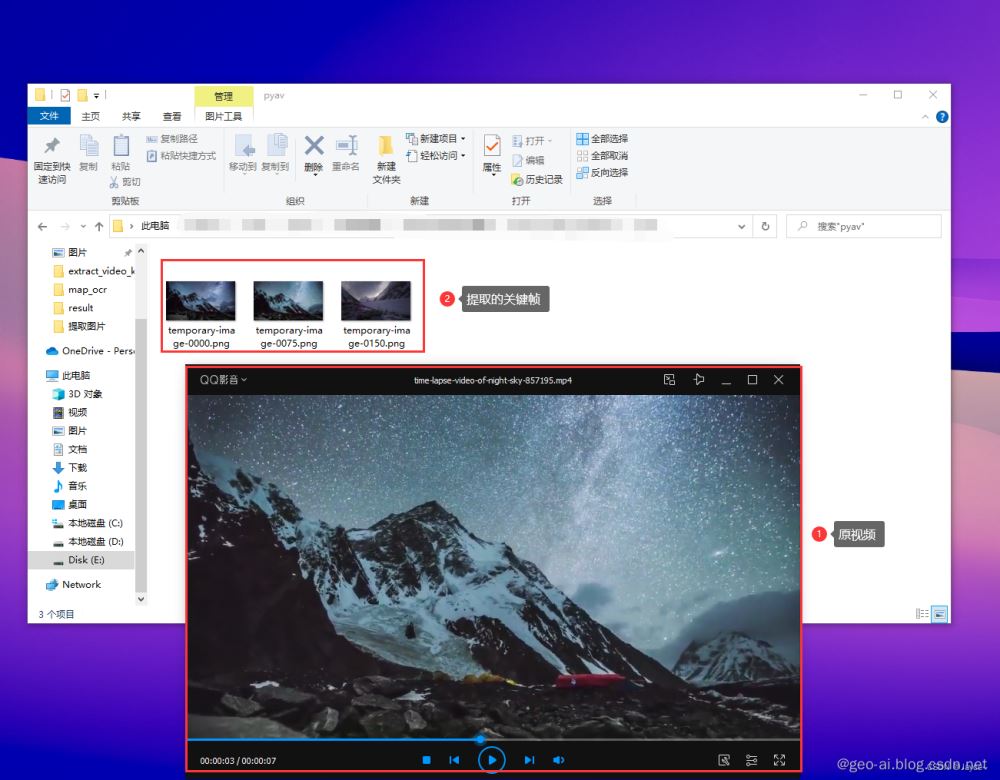Viewport: 1000px width, 780px height.
Task: Click the Properties icon in the ribbon
Action: pyautogui.click(x=492, y=147)
